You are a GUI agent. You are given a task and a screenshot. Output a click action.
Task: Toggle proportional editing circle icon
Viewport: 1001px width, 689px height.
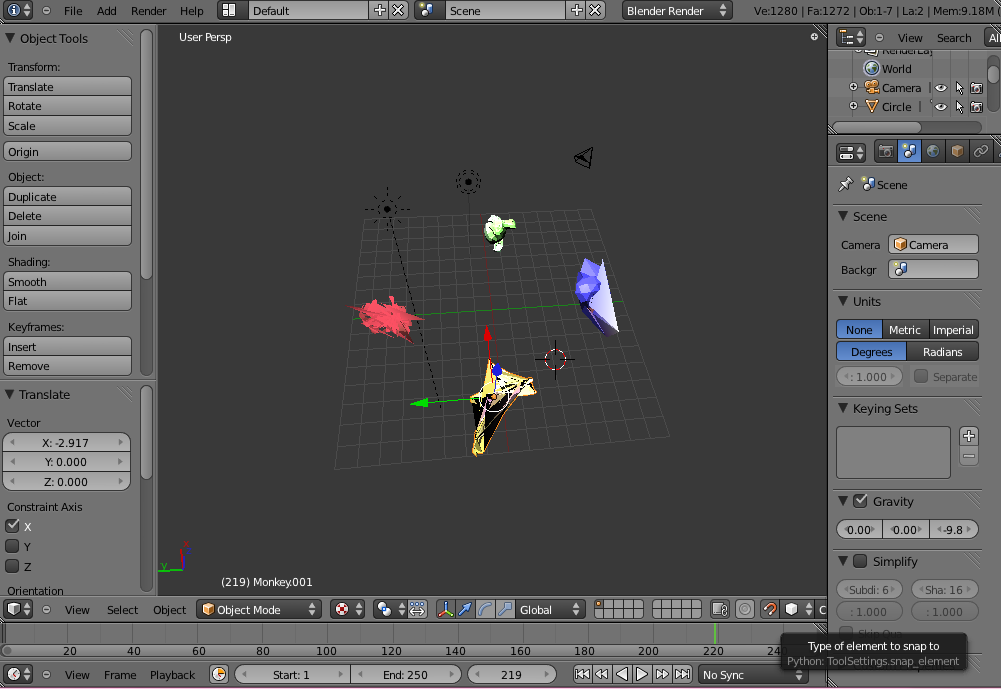(744, 609)
